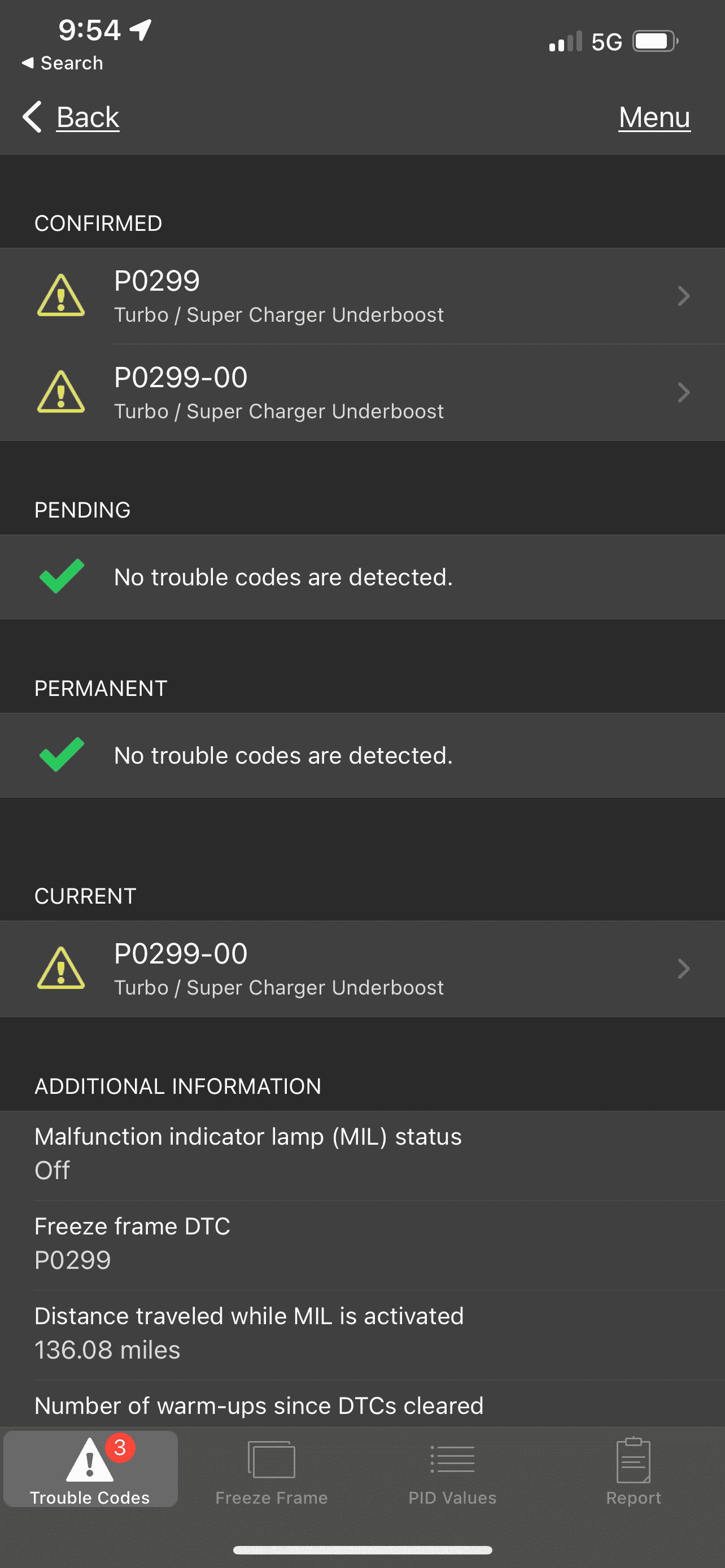This screenshot has width=725, height=1568.
Task: Switch to the PID Values tab
Action: (x=452, y=1496)
